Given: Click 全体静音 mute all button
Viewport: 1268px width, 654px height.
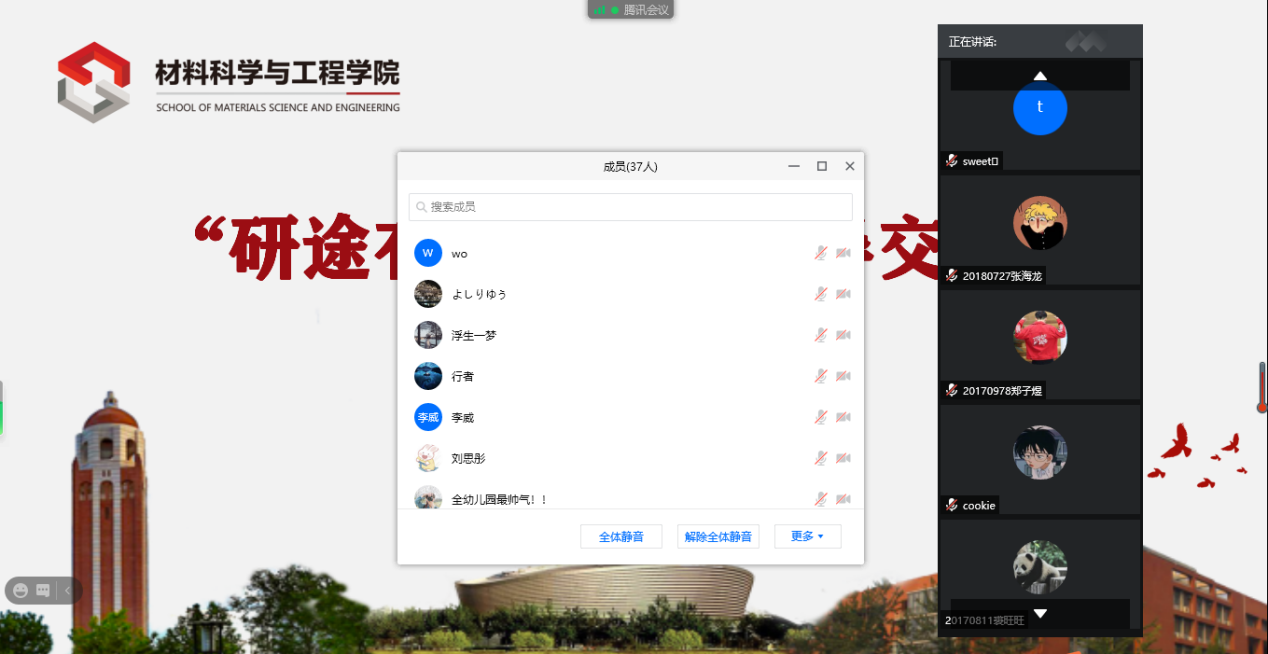Looking at the screenshot, I should click(621, 537).
